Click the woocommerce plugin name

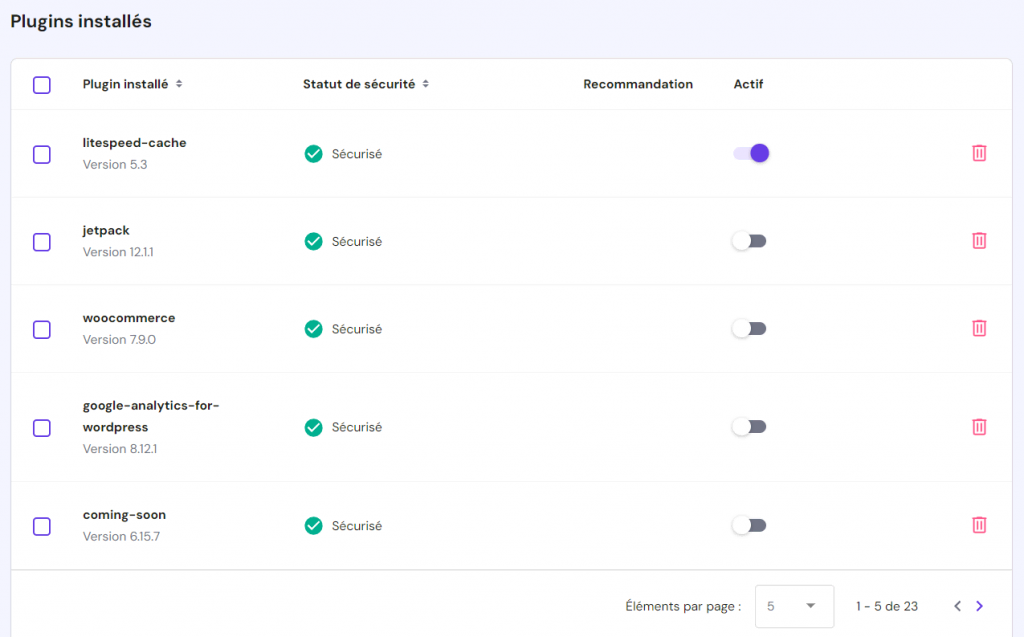click(129, 318)
